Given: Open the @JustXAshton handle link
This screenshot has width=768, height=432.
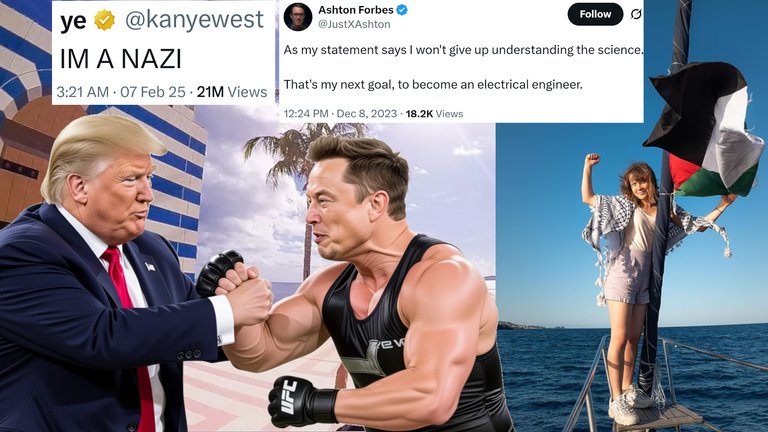Looking at the screenshot, I should pos(354,24).
